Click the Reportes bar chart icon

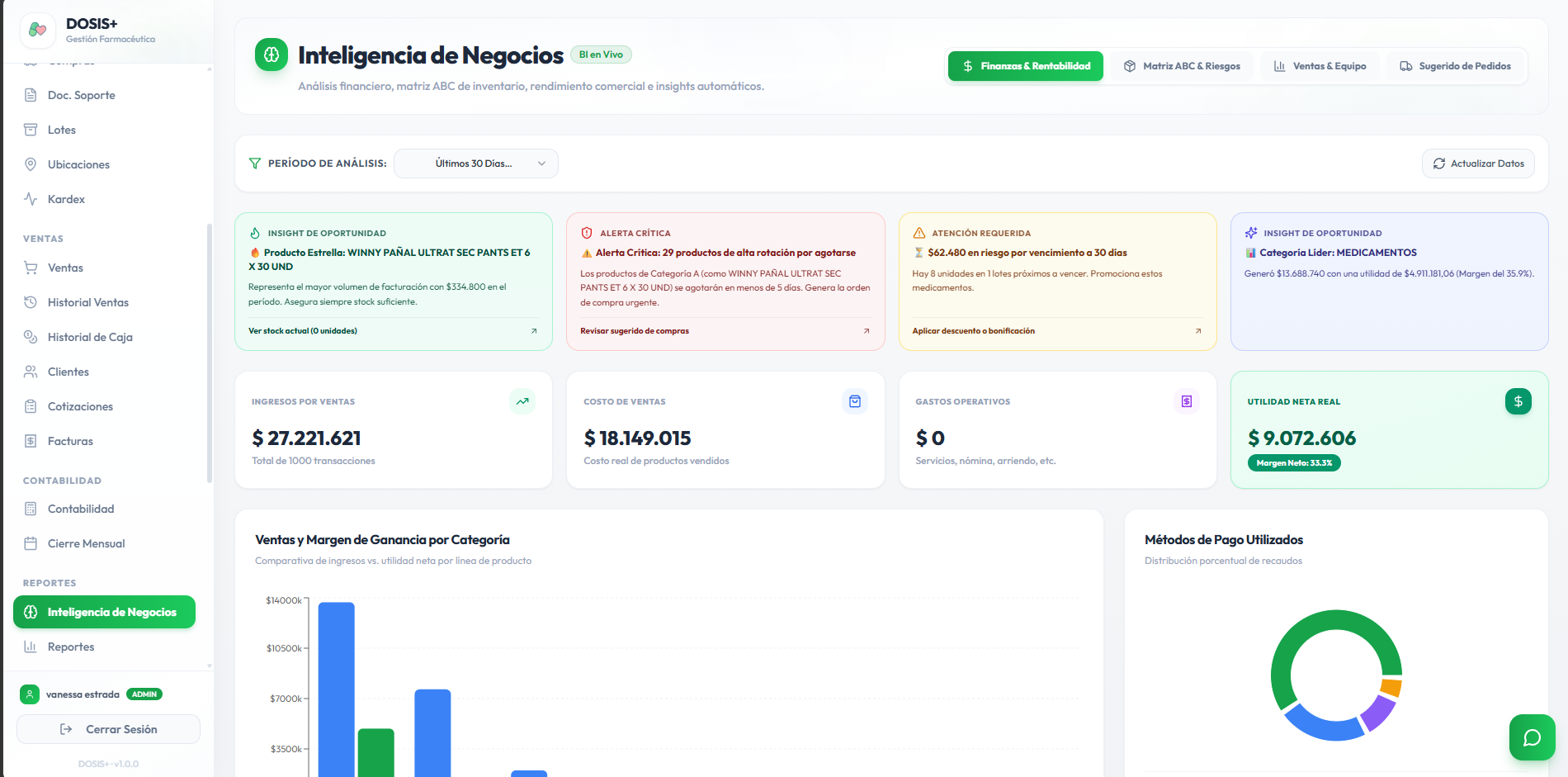pyautogui.click(x=31, y=647)
